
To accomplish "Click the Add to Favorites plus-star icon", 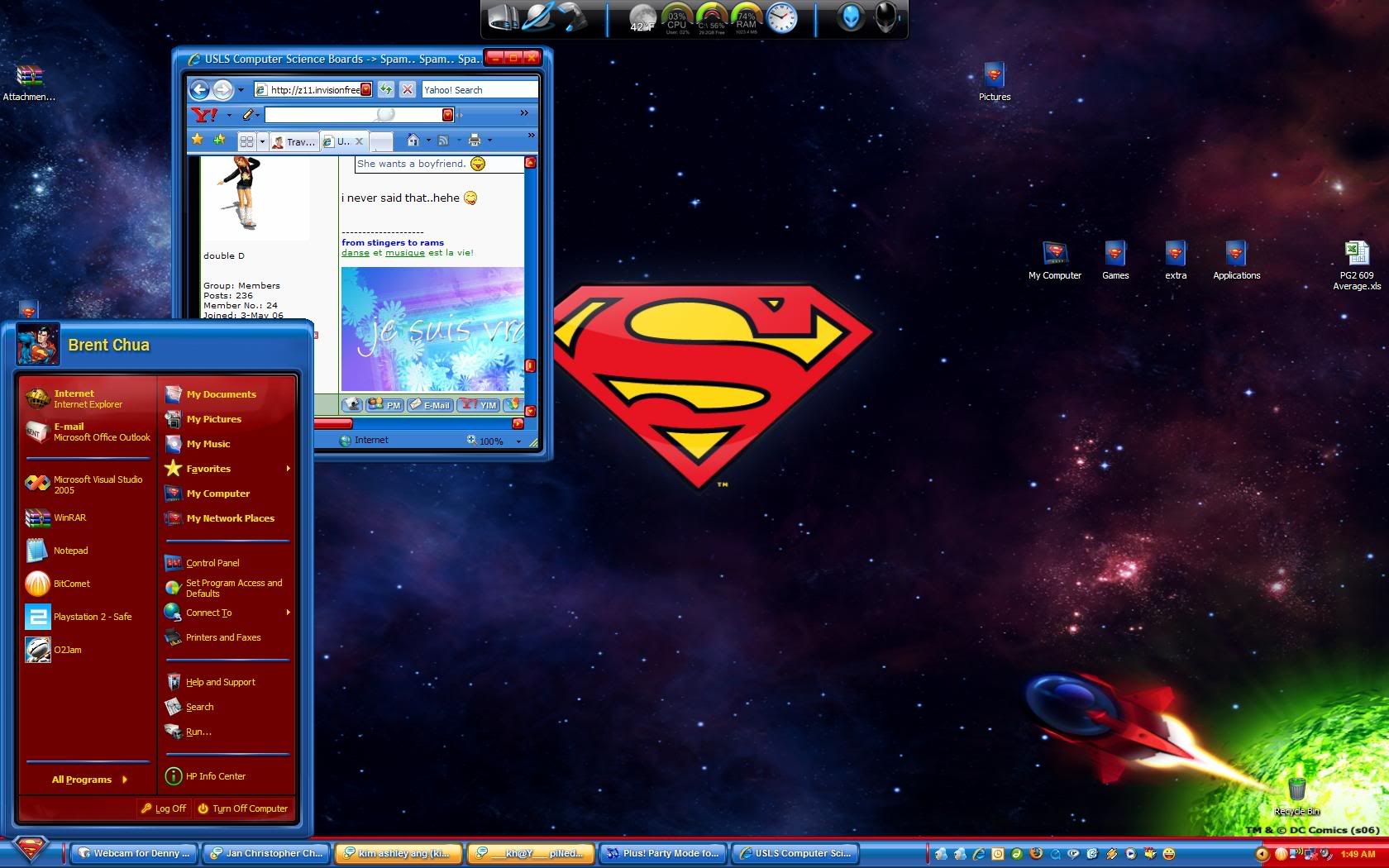I will pos(219,140).
